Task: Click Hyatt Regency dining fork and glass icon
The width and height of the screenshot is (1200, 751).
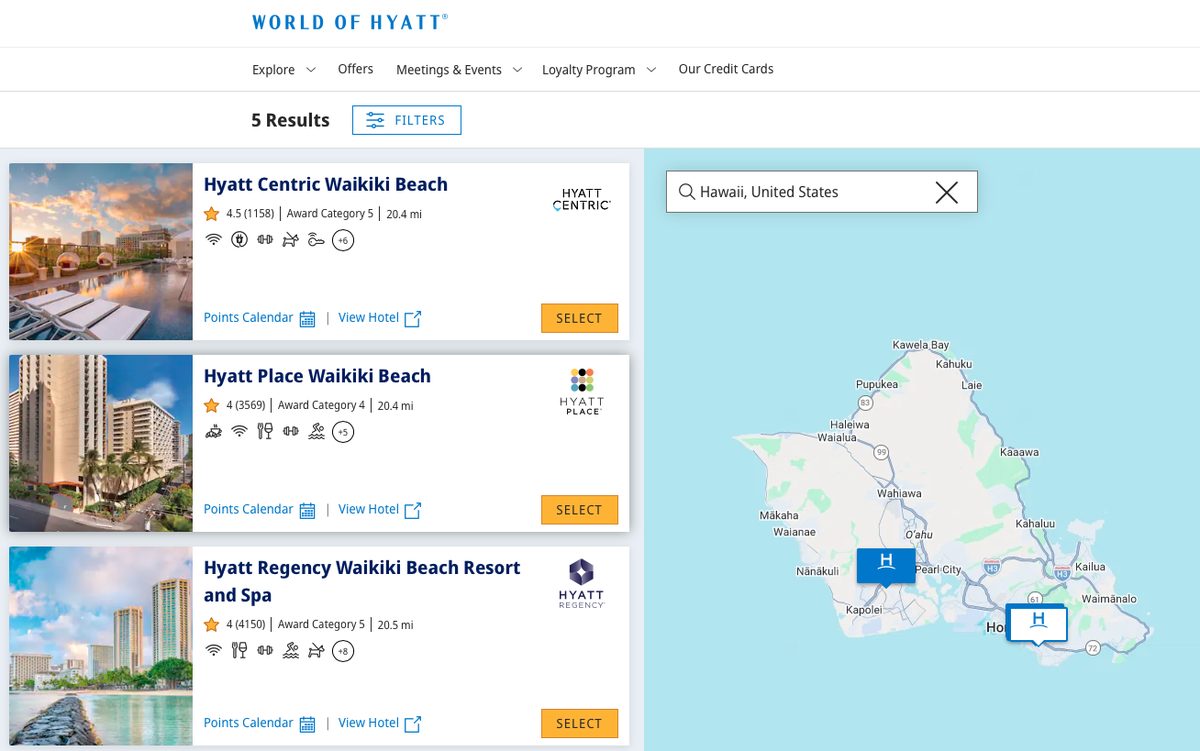Action: (239, 651)
